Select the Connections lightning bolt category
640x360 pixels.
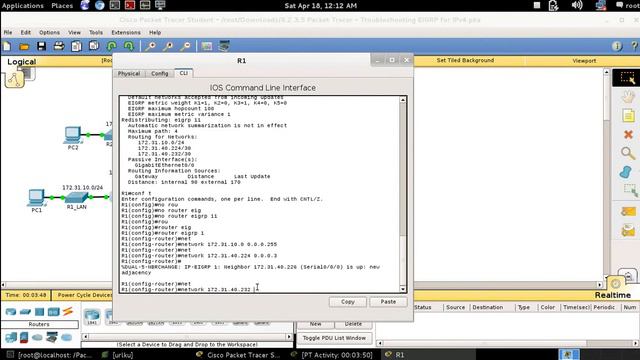(68, 312)
